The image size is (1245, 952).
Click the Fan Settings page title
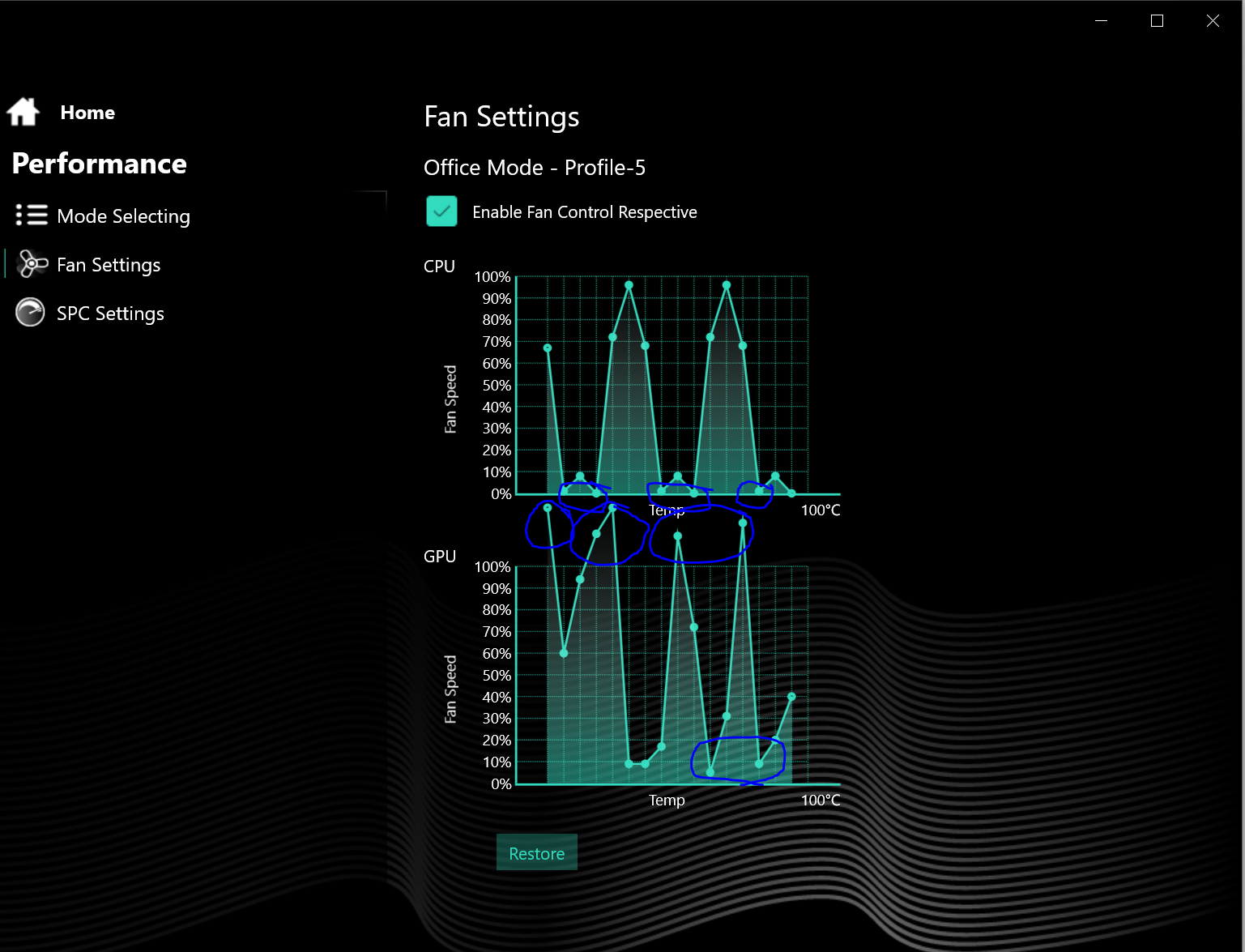501,117
